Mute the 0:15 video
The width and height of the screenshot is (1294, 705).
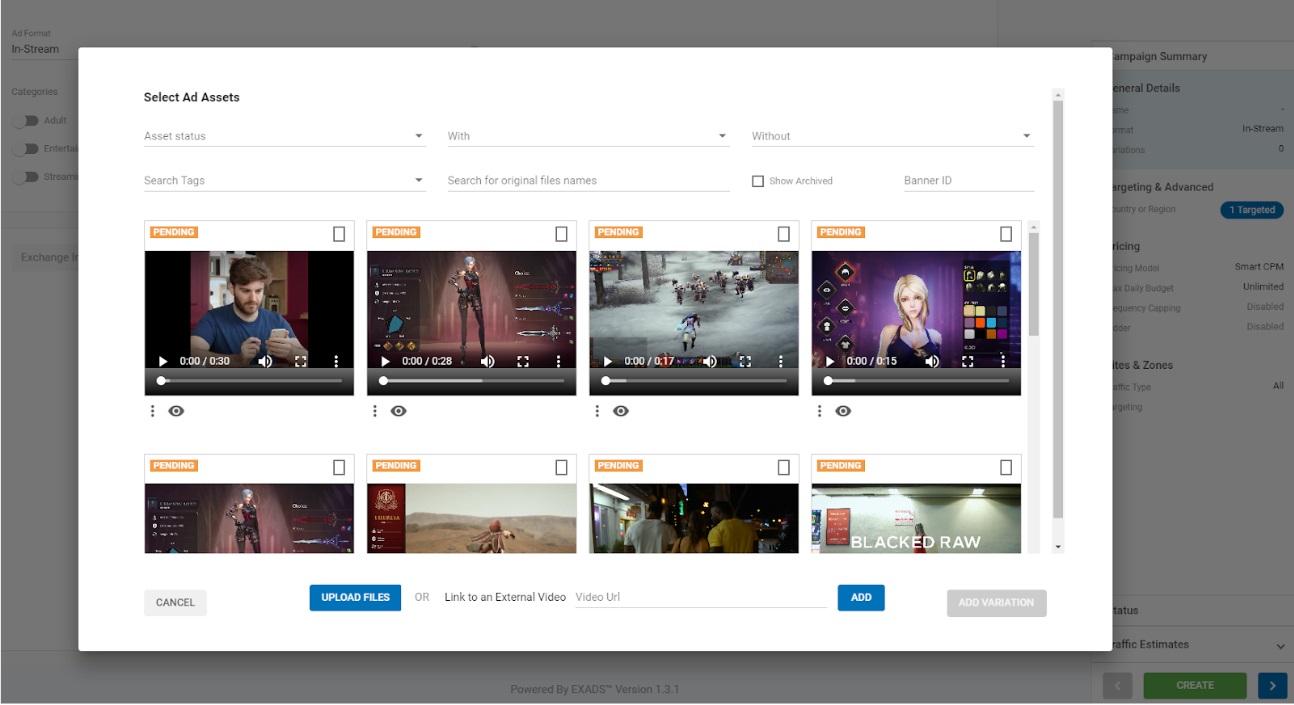pos(932,361)
